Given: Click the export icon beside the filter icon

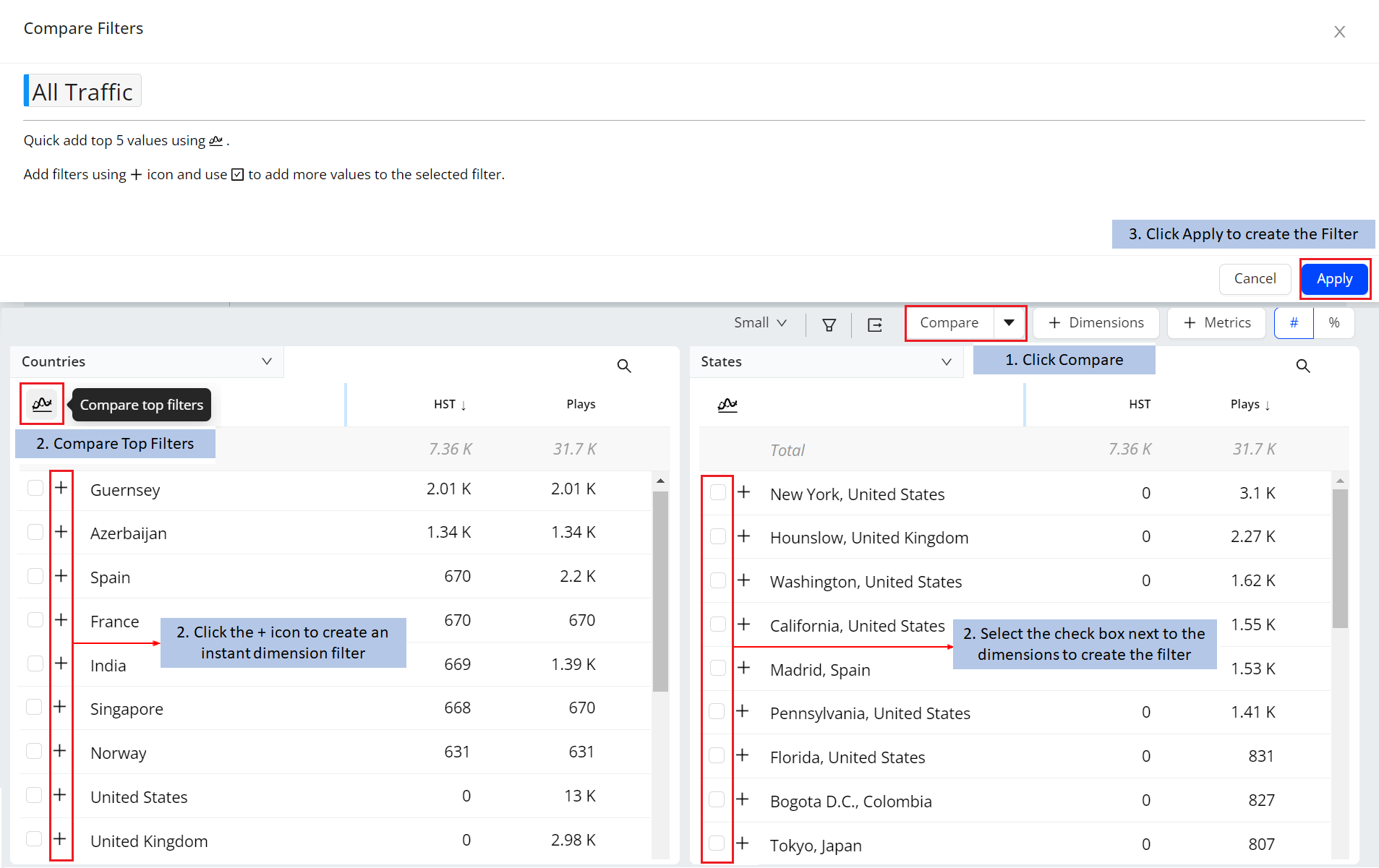Looking at the screenshot, I should point(874,325).
